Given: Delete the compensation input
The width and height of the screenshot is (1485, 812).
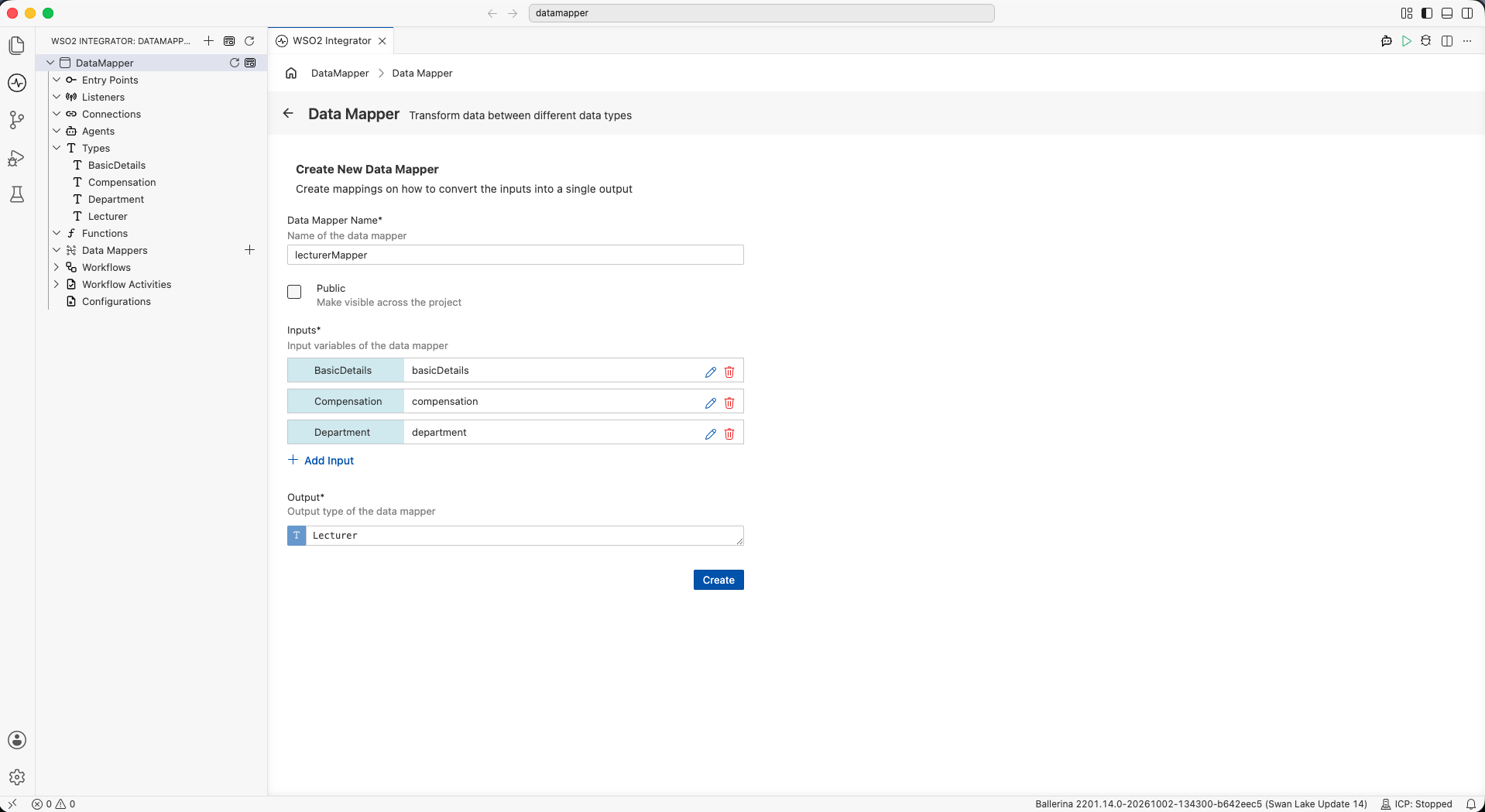Looking at the screenshot, I should 729,403.
